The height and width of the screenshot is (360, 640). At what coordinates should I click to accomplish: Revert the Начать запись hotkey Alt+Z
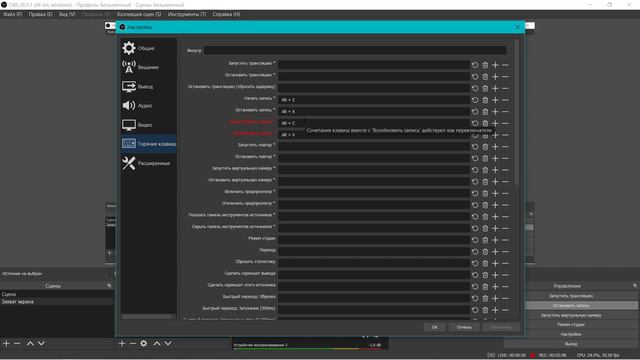click(x=475, y=100)
